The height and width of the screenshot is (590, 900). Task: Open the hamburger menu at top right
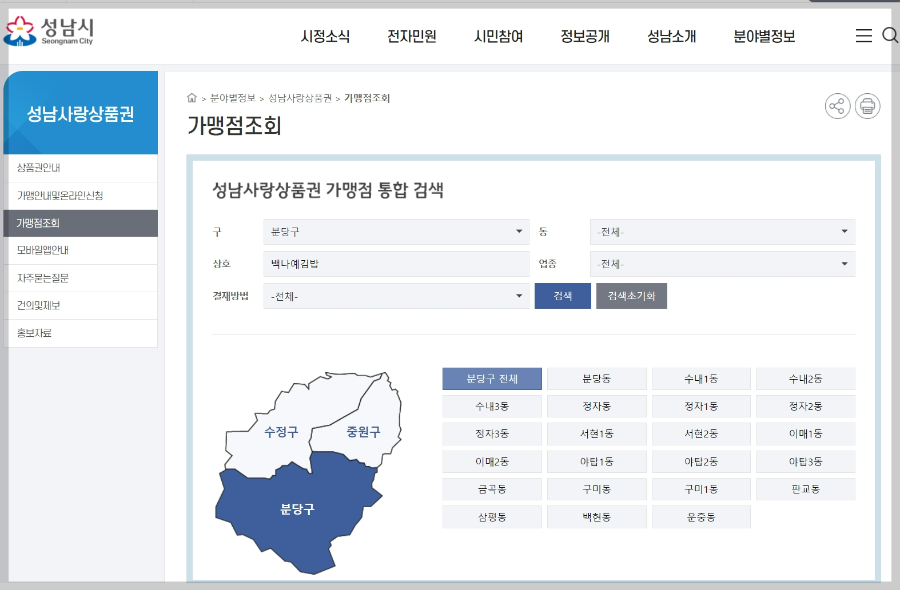pos(864,34)
